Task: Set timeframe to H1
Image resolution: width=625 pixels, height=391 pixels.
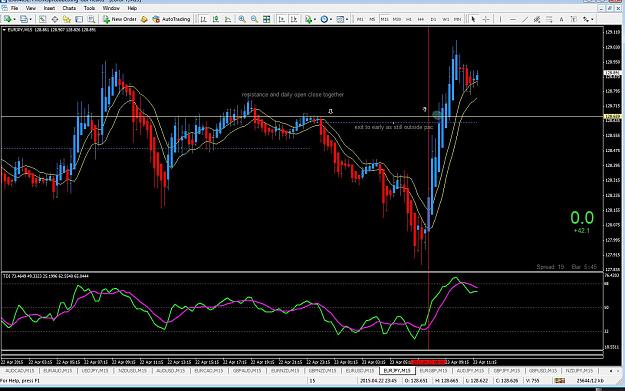Action: 409,19
